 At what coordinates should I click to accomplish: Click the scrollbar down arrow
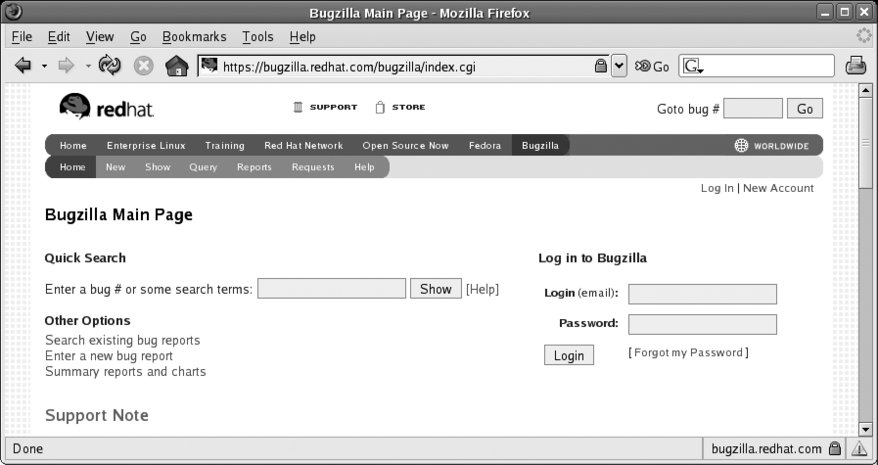865,430
